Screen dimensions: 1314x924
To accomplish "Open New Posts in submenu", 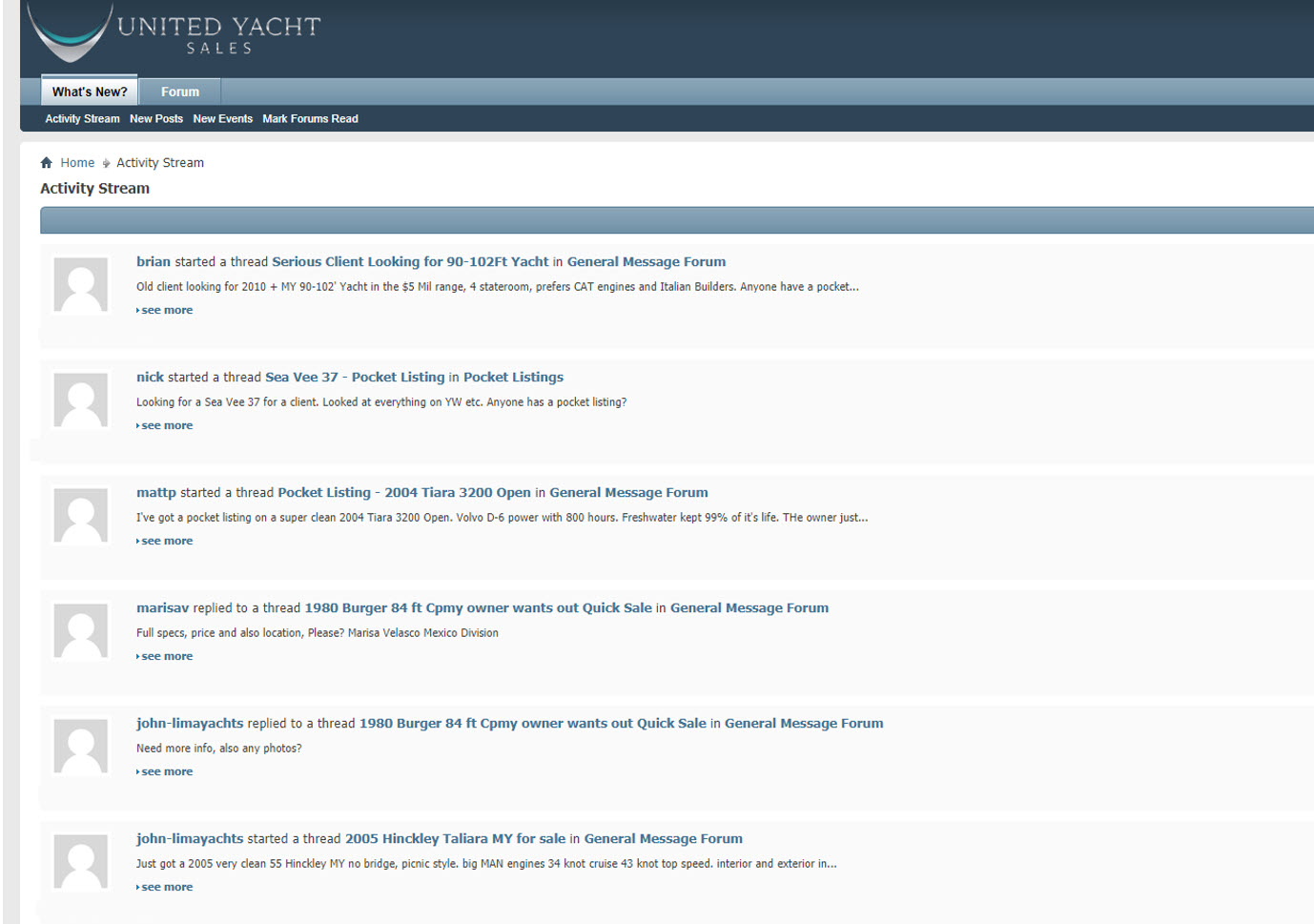I will pos(156,119).
